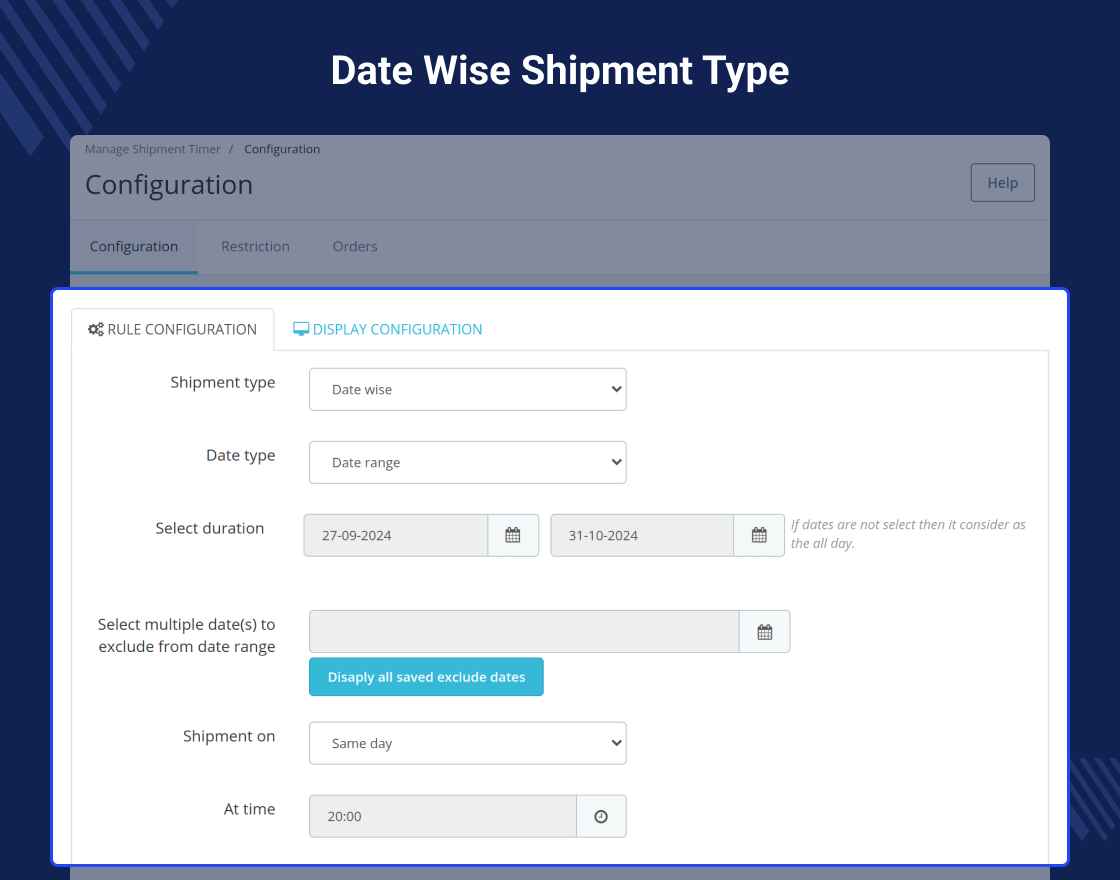Image resolution: width=1120 pixels, height=880 pixels.
Task: Click 'Select multiple date(s) to exclude' label
Action: point(186,636)
